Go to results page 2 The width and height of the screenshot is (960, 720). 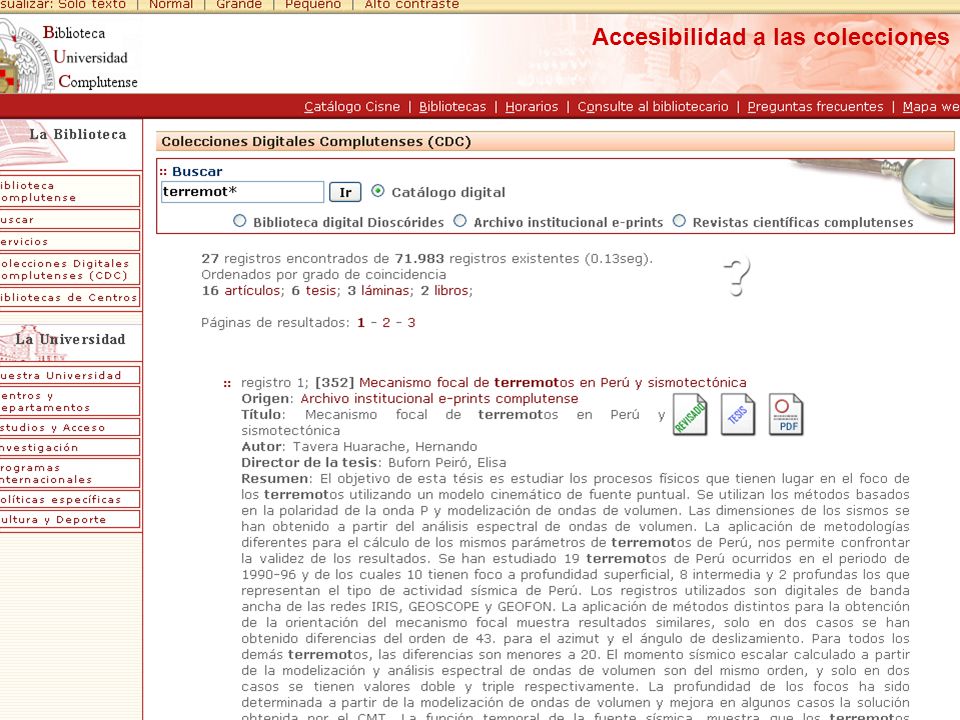point(386,323)
